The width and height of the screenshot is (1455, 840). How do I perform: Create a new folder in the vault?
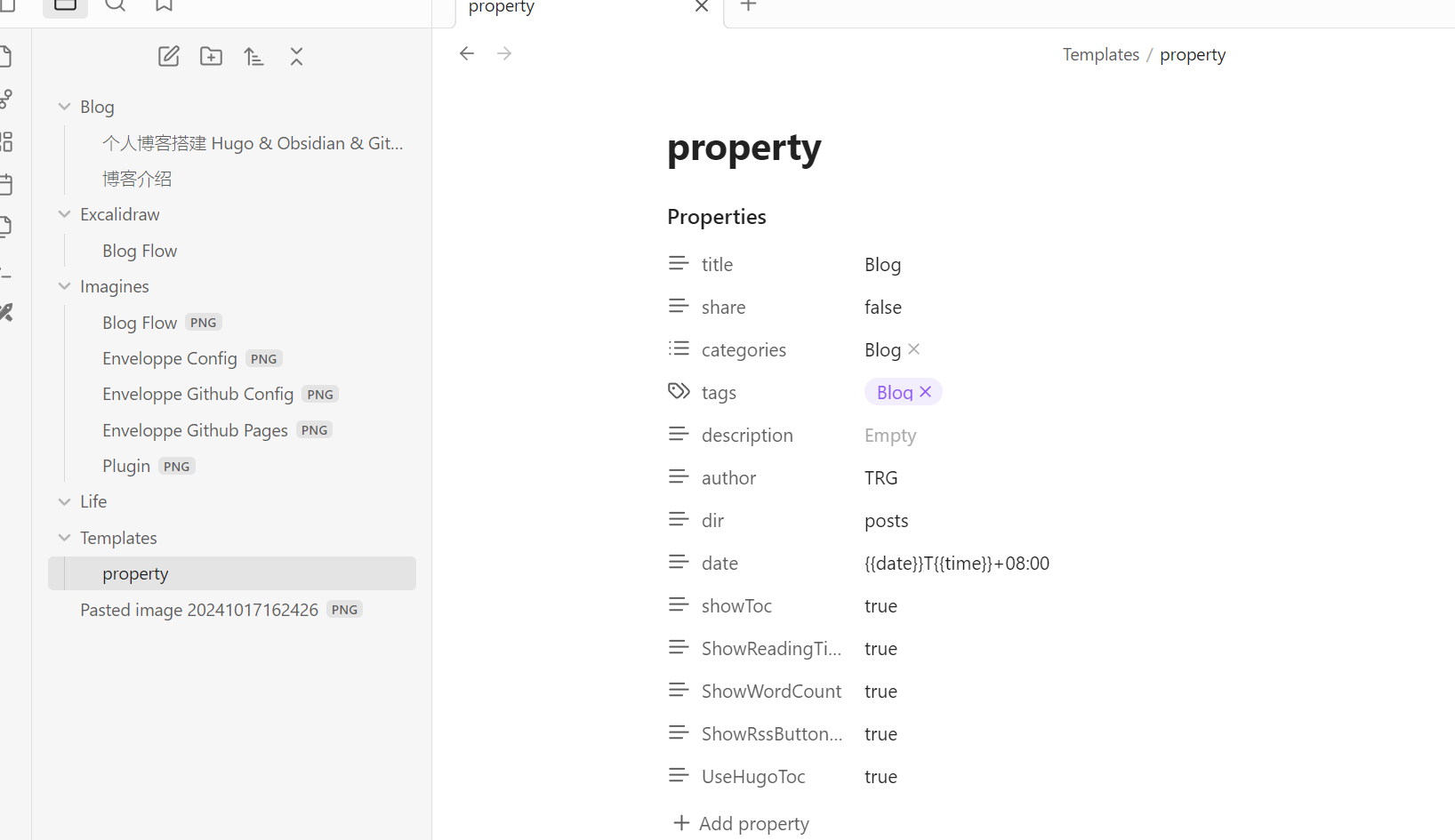click(x=212, y=55)
